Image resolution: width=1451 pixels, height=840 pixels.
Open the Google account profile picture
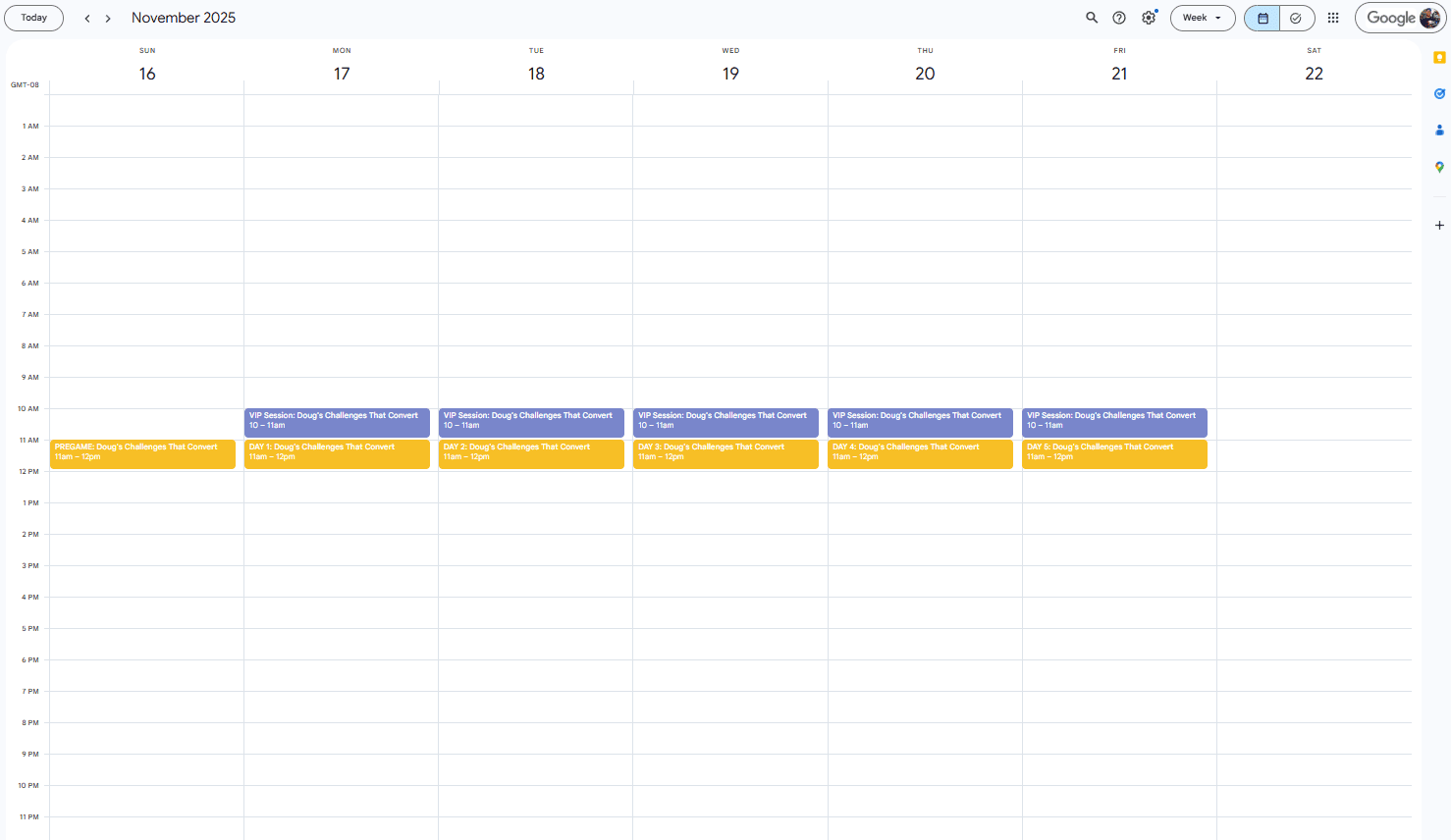click(1429, 18)
